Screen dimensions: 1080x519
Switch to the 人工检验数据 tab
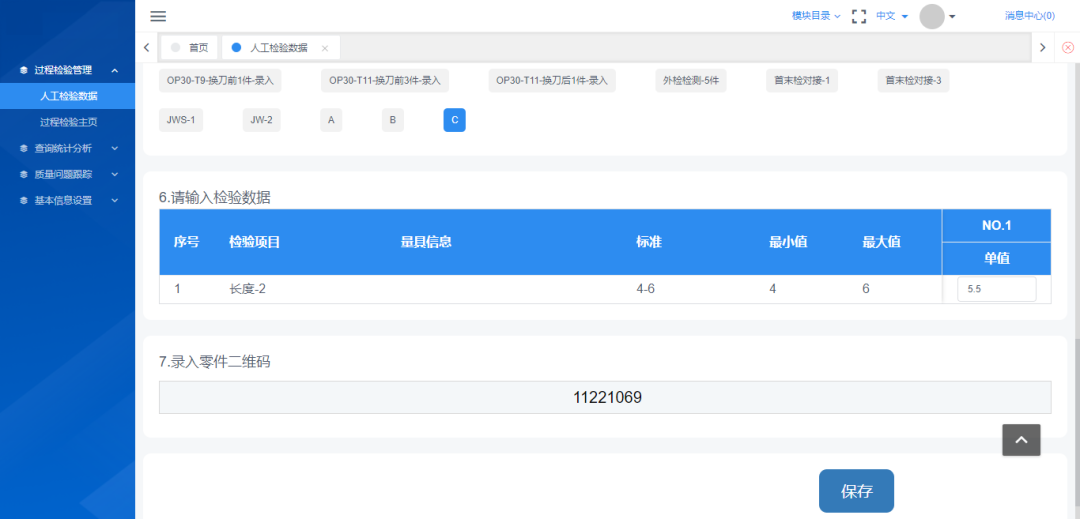click(281, 47)
